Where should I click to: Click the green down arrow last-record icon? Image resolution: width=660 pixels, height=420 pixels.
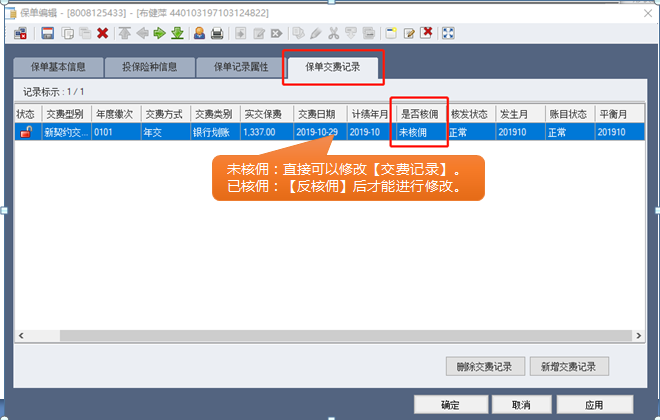coord(177,33)
